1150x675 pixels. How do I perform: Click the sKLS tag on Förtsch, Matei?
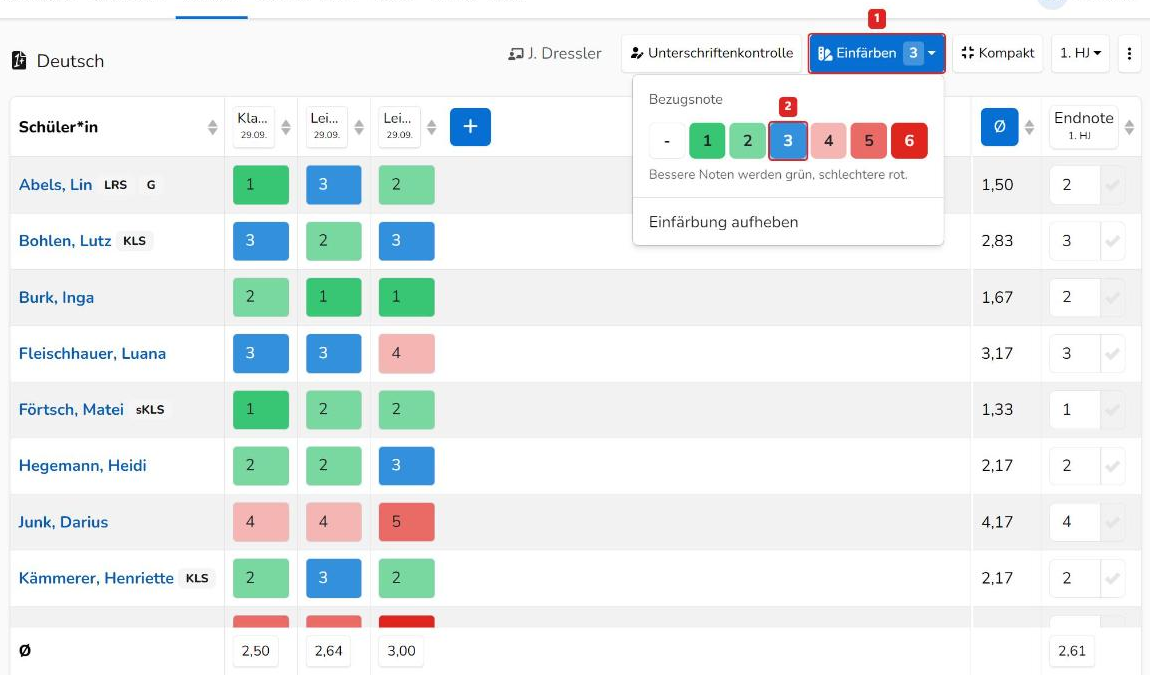point(150,409)
